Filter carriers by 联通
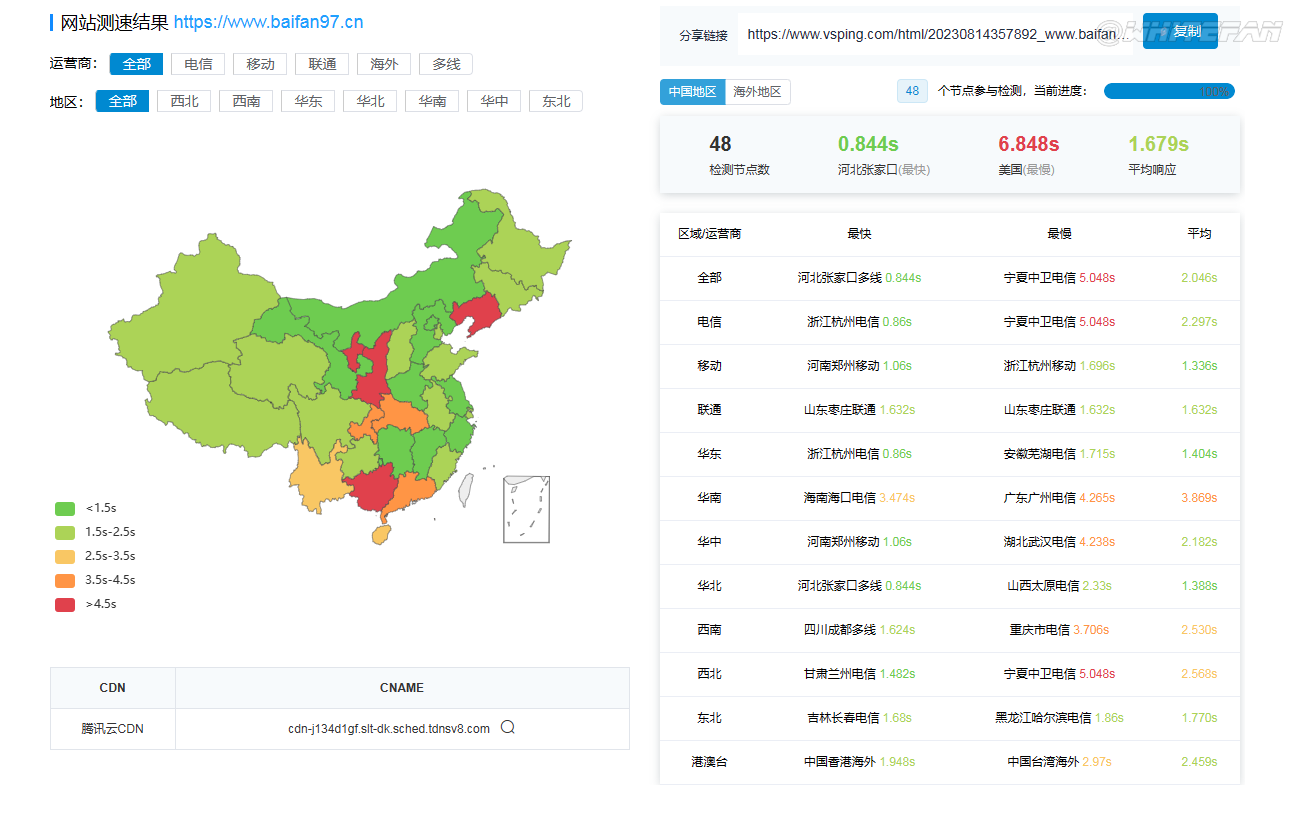Viewport: 1295px width, 827px height. tap(322, 64)
